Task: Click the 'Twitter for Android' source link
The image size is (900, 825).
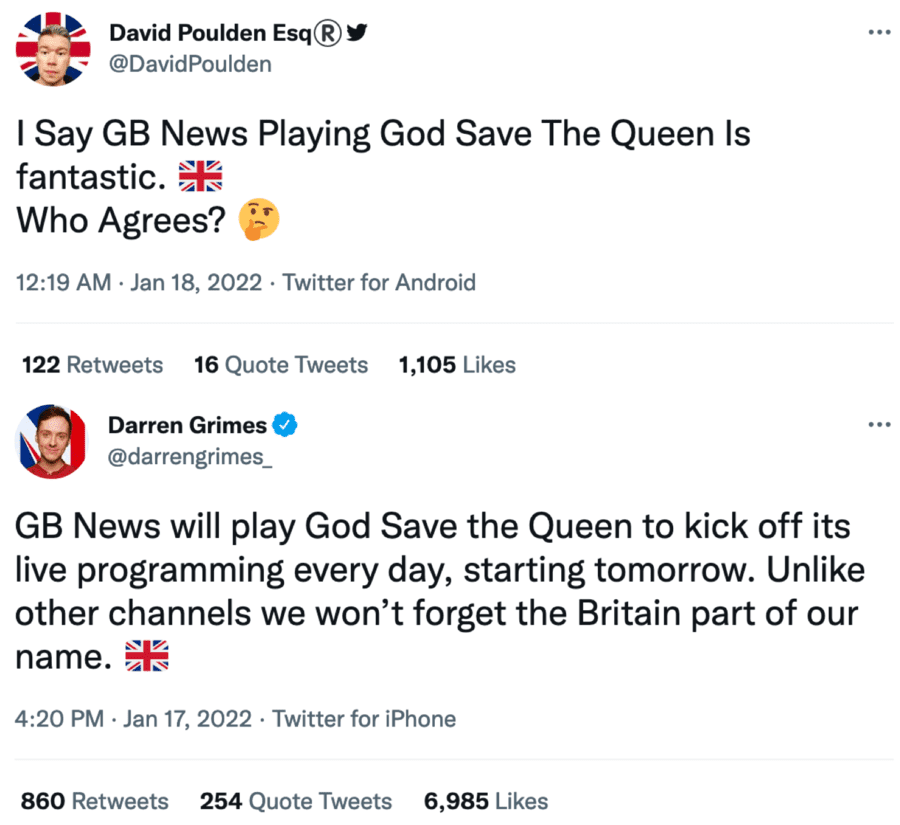Action: point(379,282)
